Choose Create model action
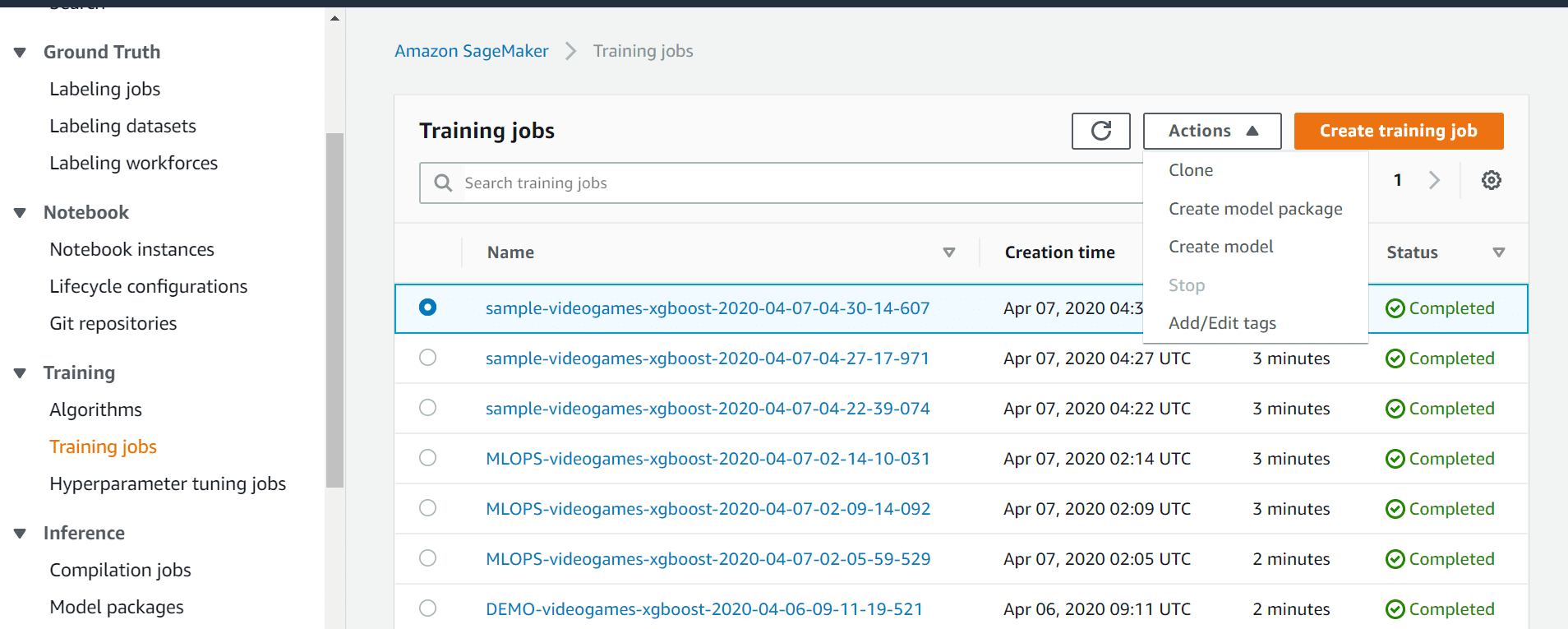This screenshot has width=1568, height=629. [x=1220, y=247]
